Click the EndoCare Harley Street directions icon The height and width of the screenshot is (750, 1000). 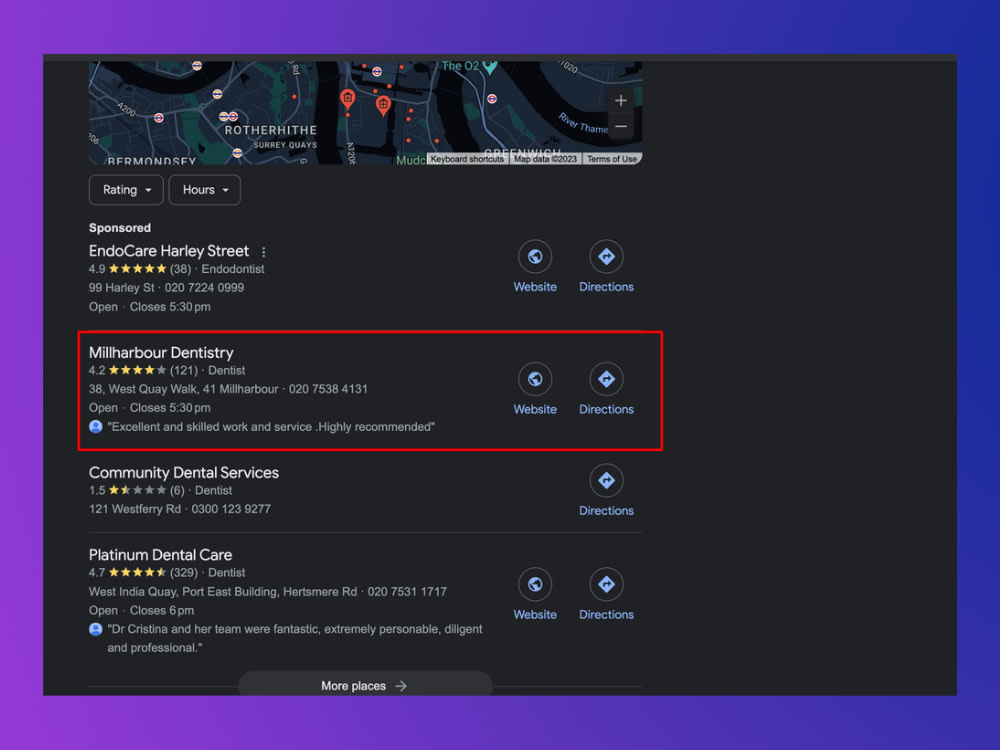pos(607,256)
